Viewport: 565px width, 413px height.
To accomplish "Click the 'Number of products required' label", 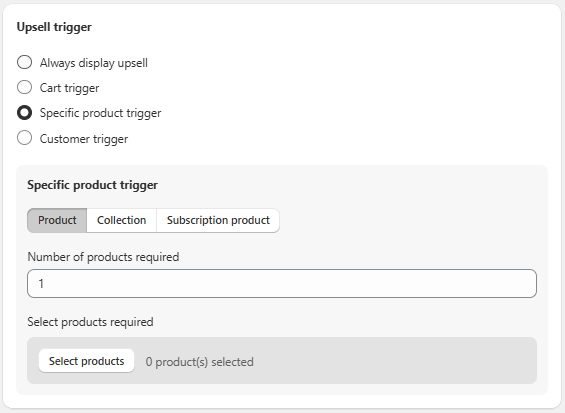I will 103,257.
